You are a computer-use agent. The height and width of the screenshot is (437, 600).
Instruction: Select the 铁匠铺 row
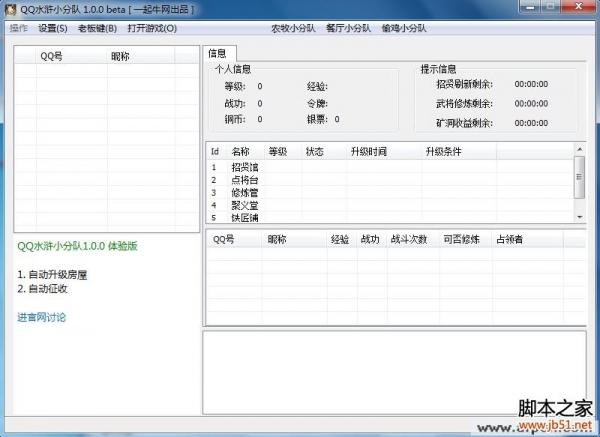[x=390, y=217]
